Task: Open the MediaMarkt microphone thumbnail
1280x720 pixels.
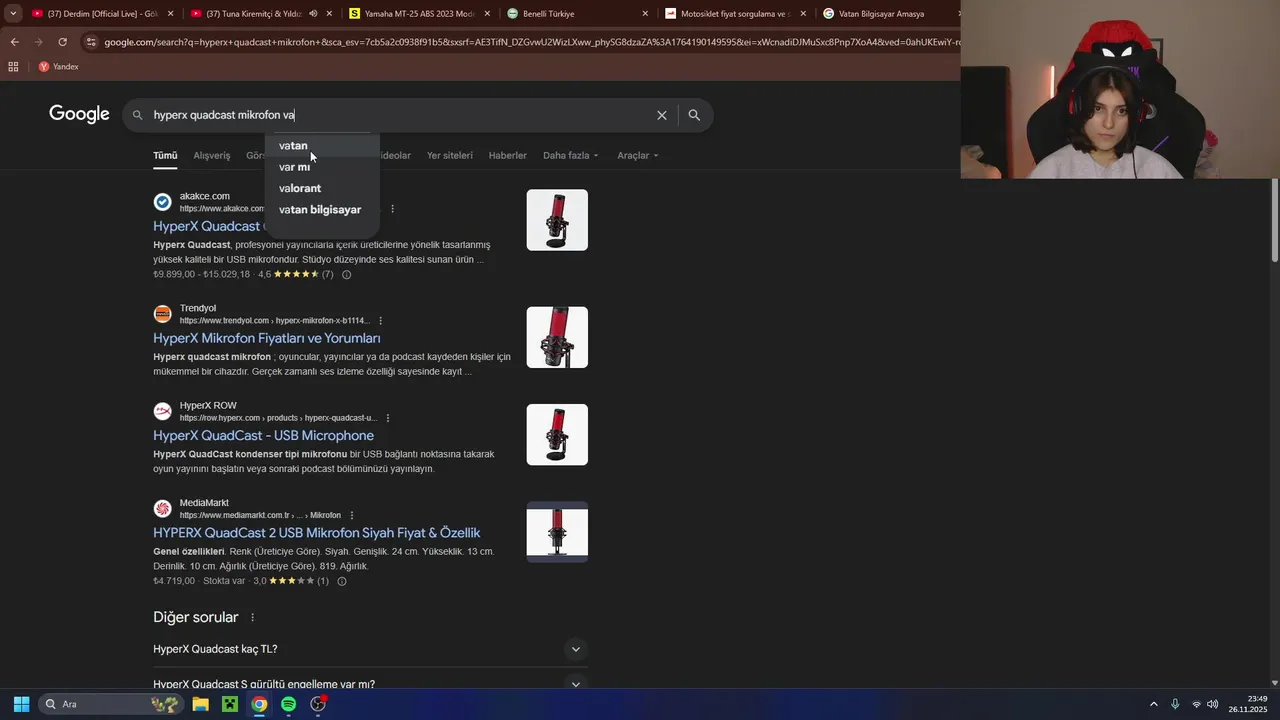Action: (557, 532)
